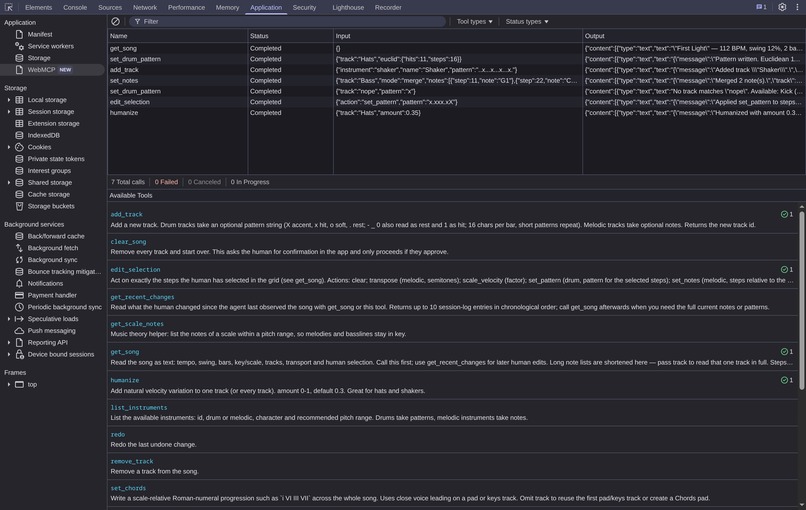The height and width of the screenshot is (510, 806).
Task: Open the DevTools three-dot customize menu
Action: pos(797,7)
